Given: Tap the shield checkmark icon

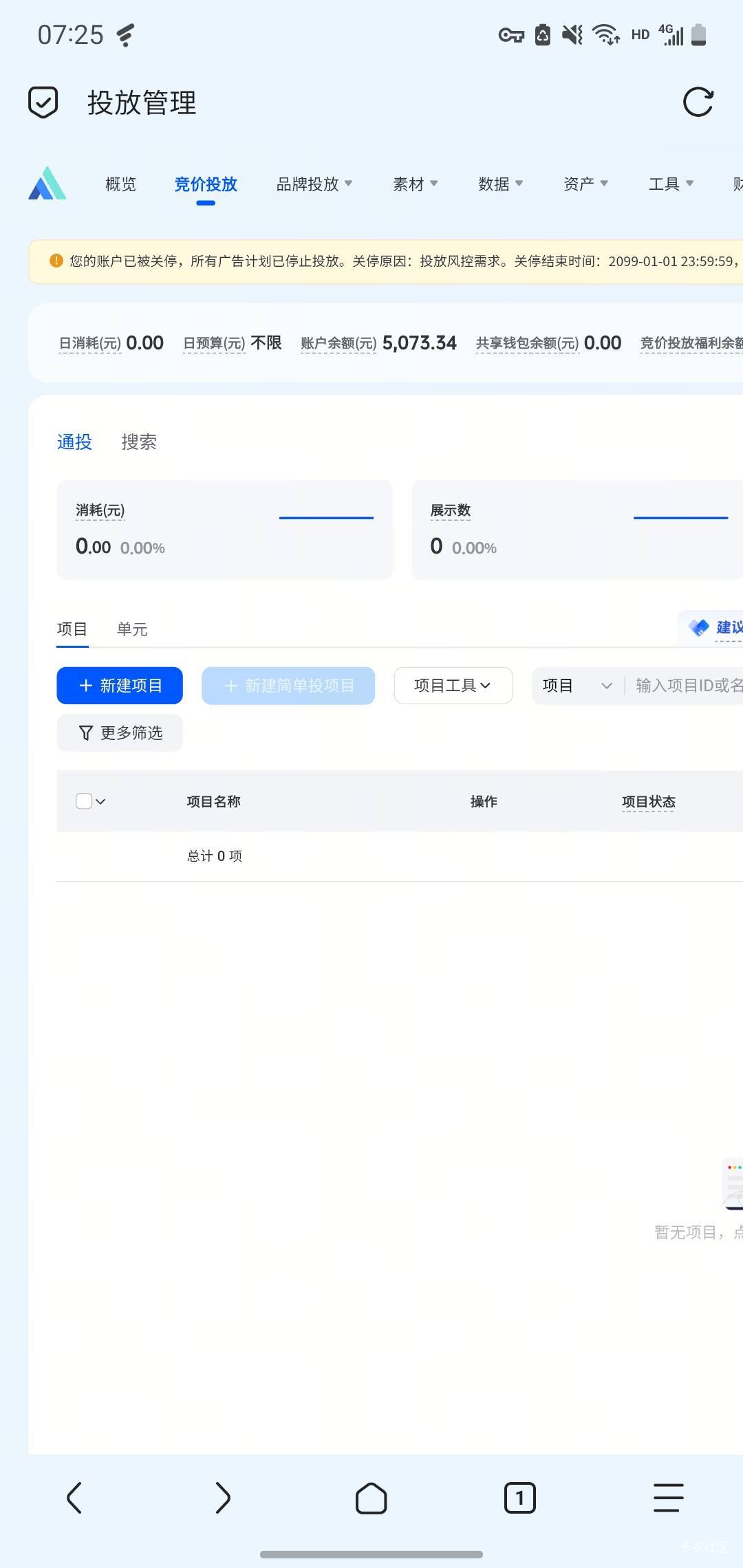Looking at the screenshot, I should coord(43,102).
